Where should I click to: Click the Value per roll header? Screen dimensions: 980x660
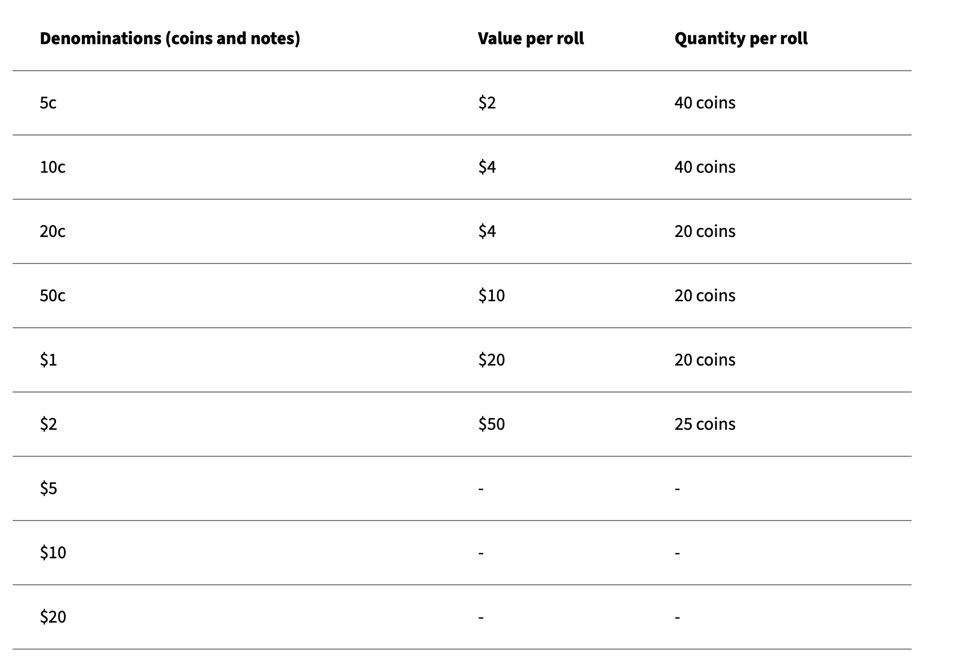pos(531,39)
